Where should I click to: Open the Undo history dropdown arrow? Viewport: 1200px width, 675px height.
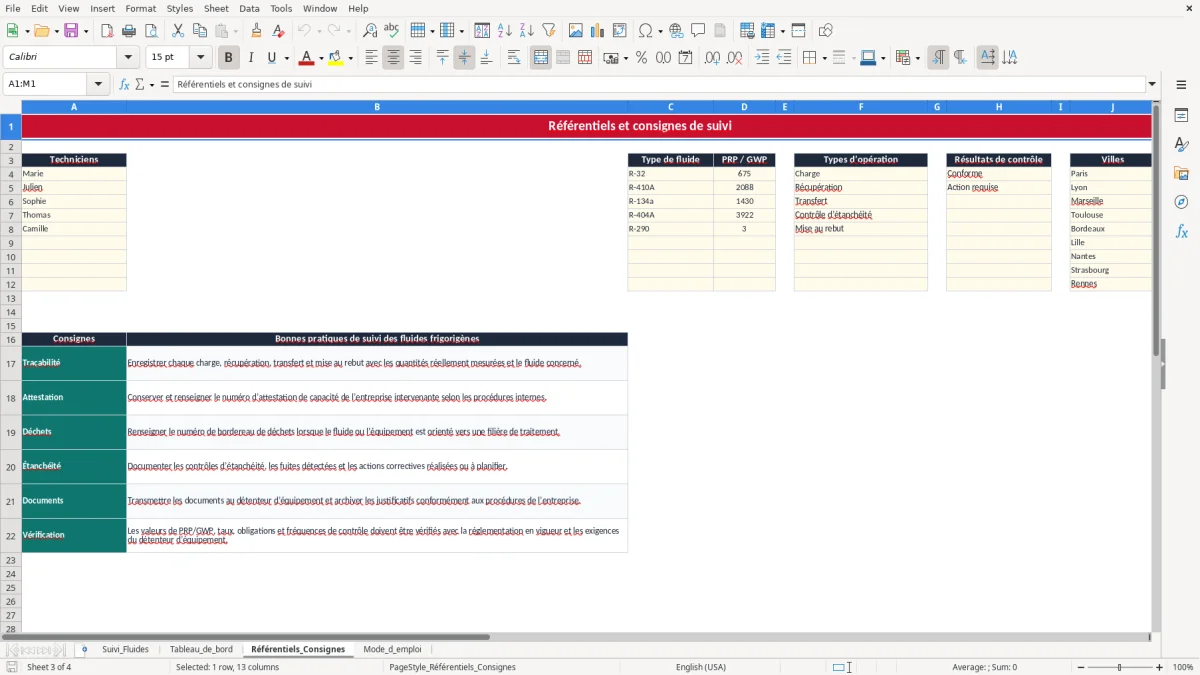click(x=319, y=31)
